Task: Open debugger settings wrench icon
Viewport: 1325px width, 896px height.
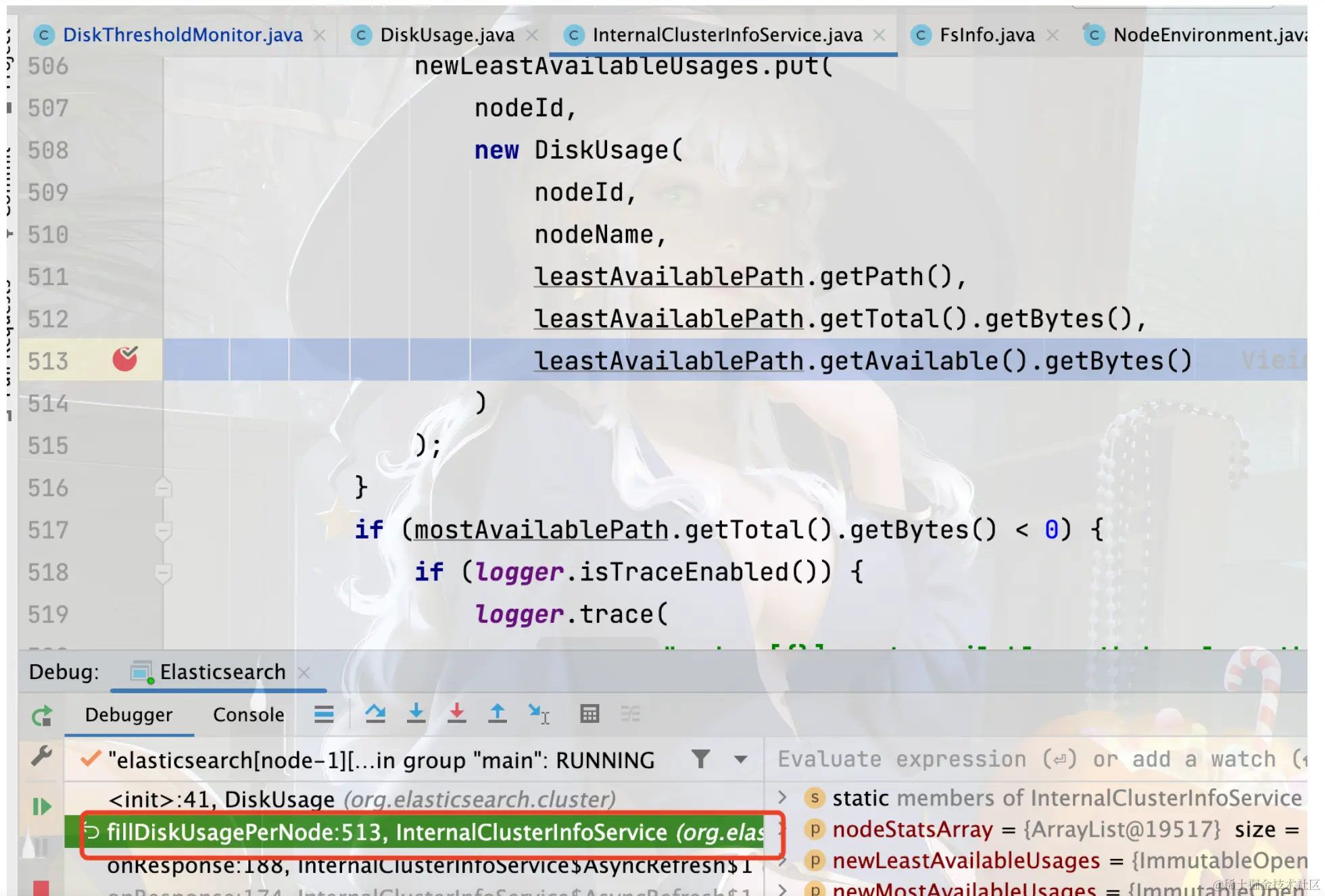Action: (x=42, y=756)
